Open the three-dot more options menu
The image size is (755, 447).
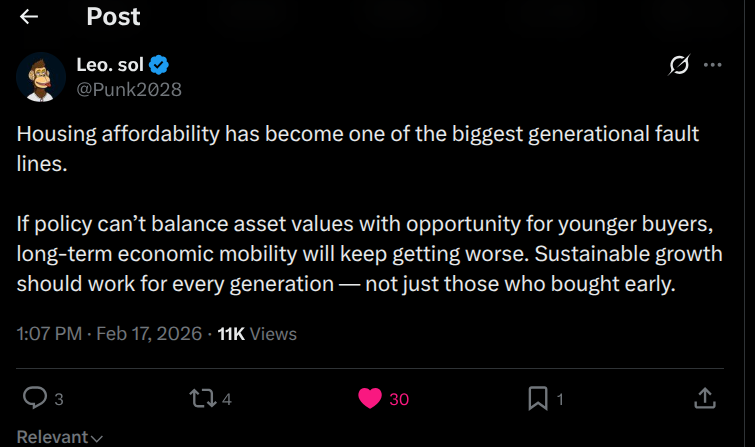coord(712,65)
